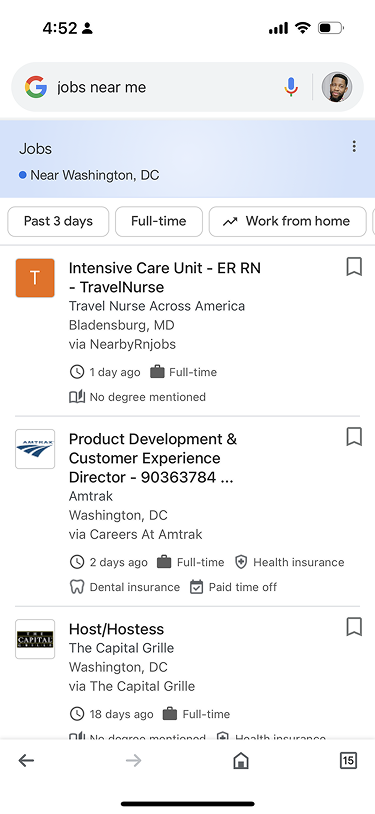Viewport: 375px width, 814px height.
Task: Edit the 'jobs near me' search field
Action: click(x=166, y=87)
